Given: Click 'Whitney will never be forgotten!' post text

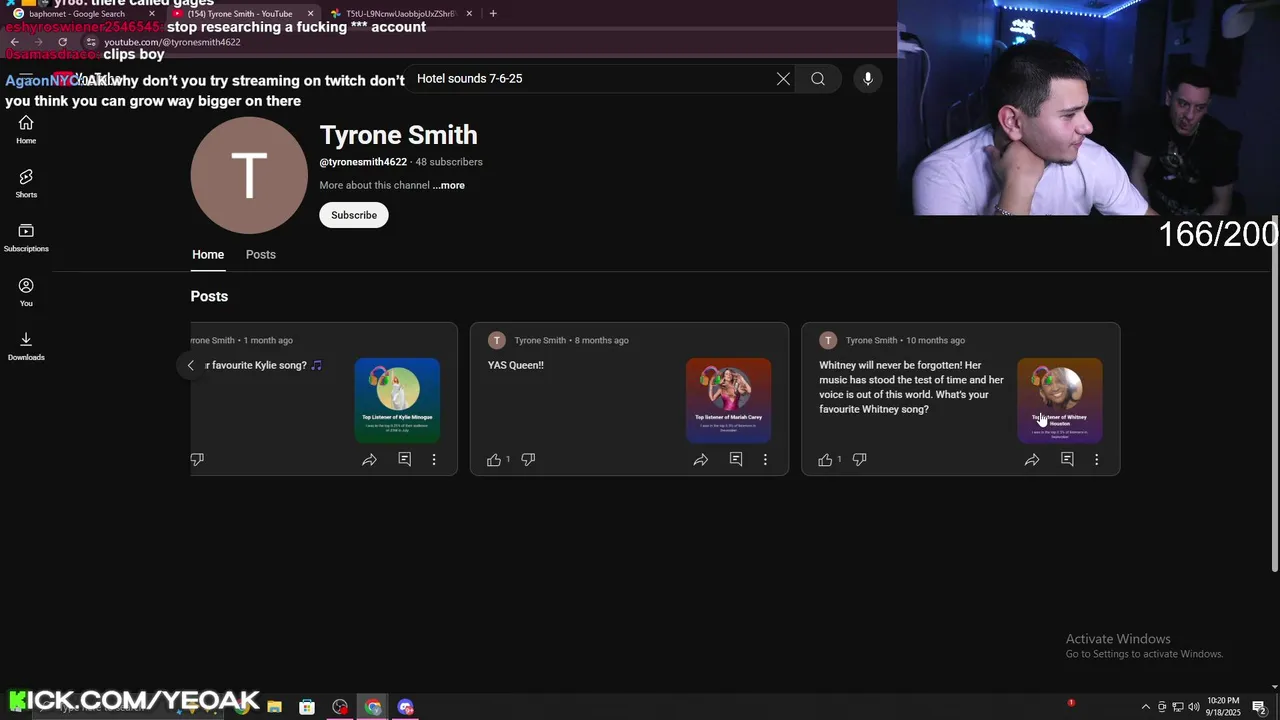Looking at the screenshot, I should 911,387.
